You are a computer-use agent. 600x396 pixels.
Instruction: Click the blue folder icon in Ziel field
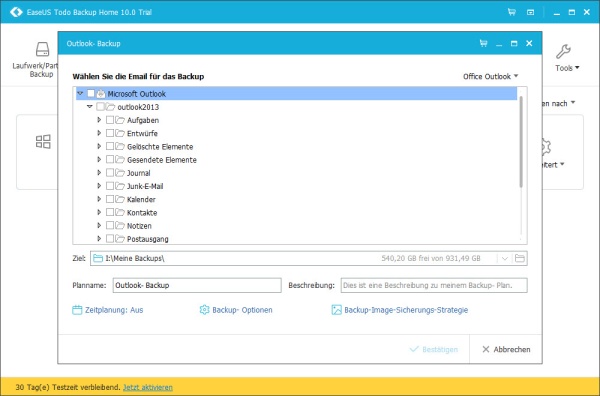click(x=98, y=258)
